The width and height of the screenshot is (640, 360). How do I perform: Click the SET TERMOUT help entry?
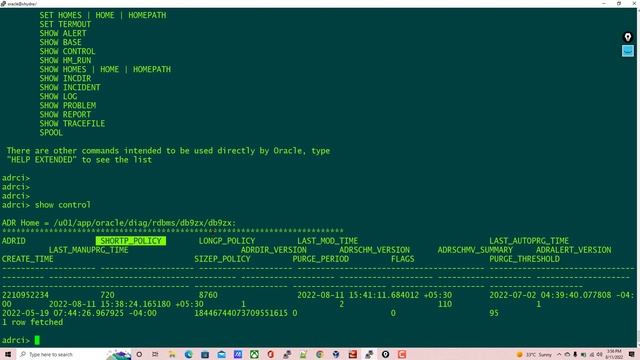click(65, 24)
